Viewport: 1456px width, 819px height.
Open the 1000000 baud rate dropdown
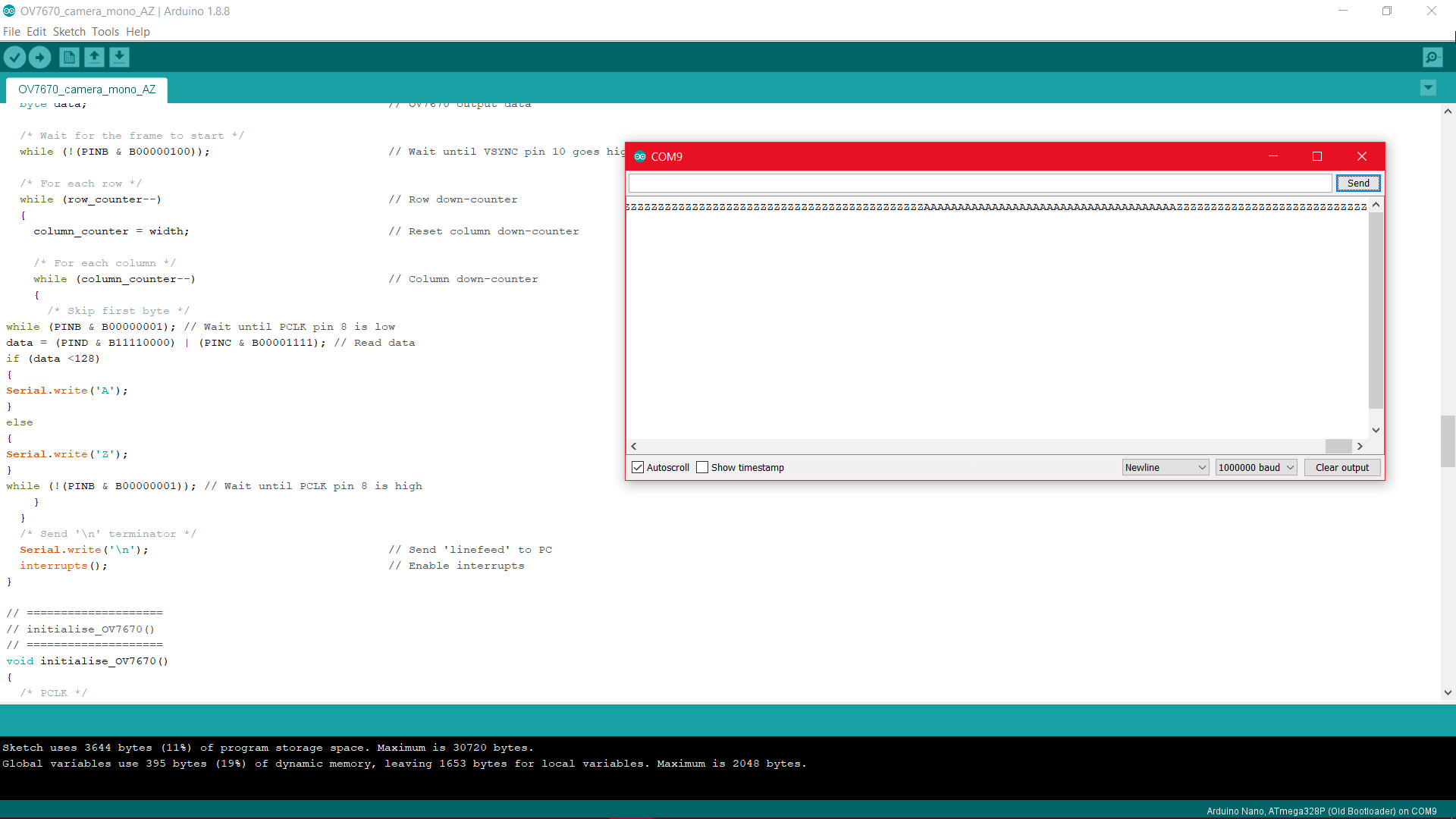point(1256,467)
